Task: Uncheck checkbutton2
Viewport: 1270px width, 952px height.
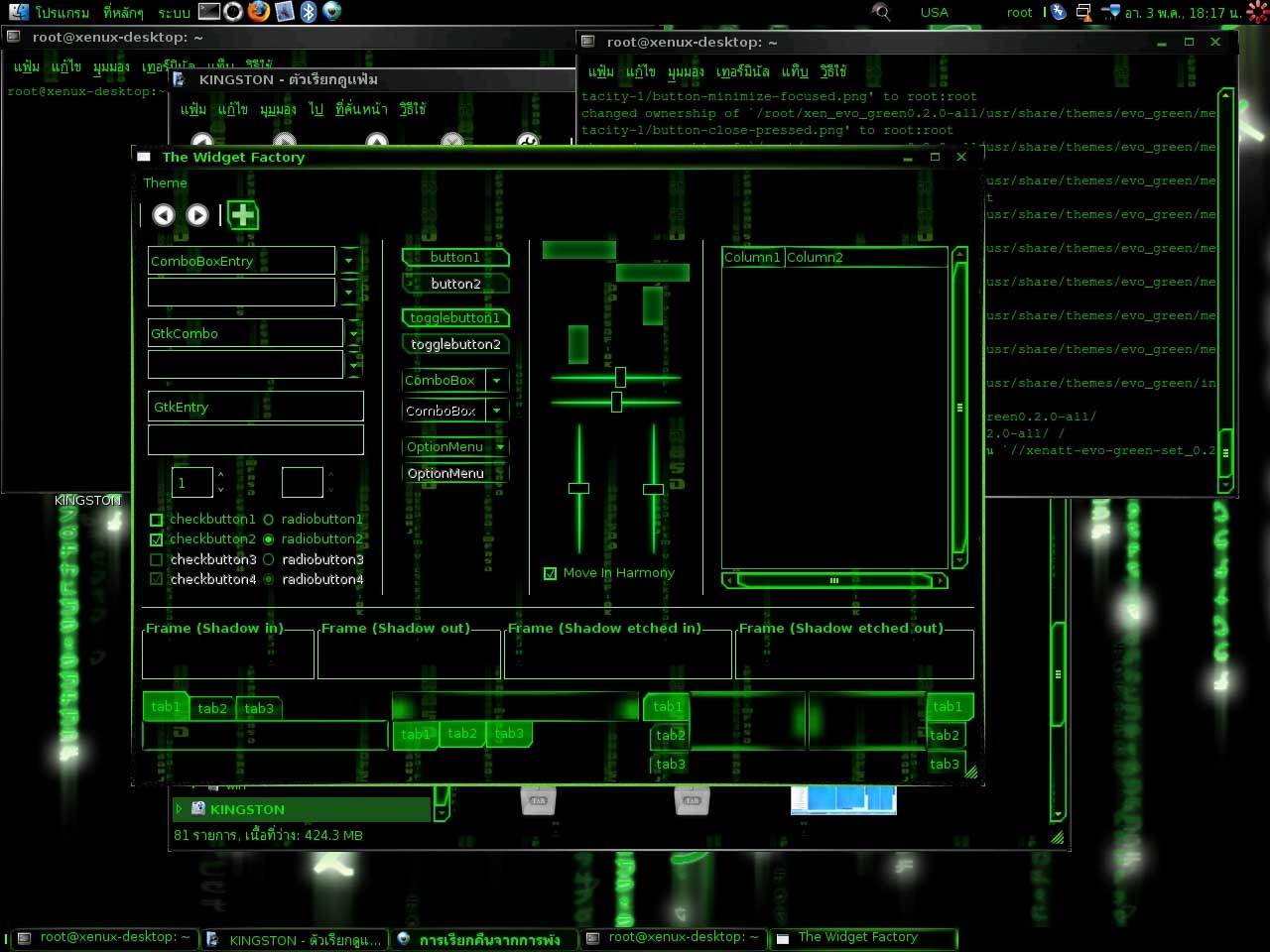Action: pyautogui.click(x=156, y=539)
